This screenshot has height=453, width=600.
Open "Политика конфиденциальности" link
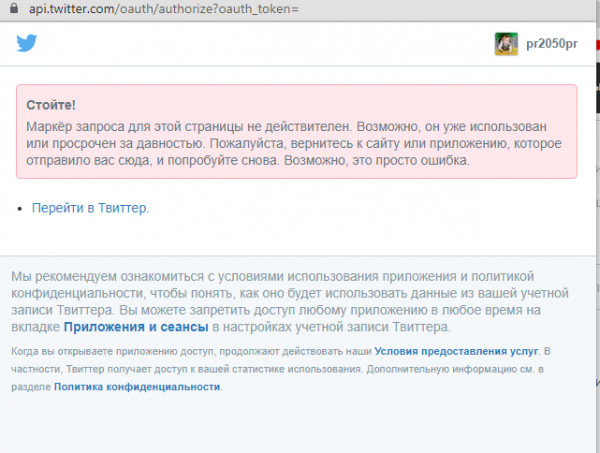[137, 387]
